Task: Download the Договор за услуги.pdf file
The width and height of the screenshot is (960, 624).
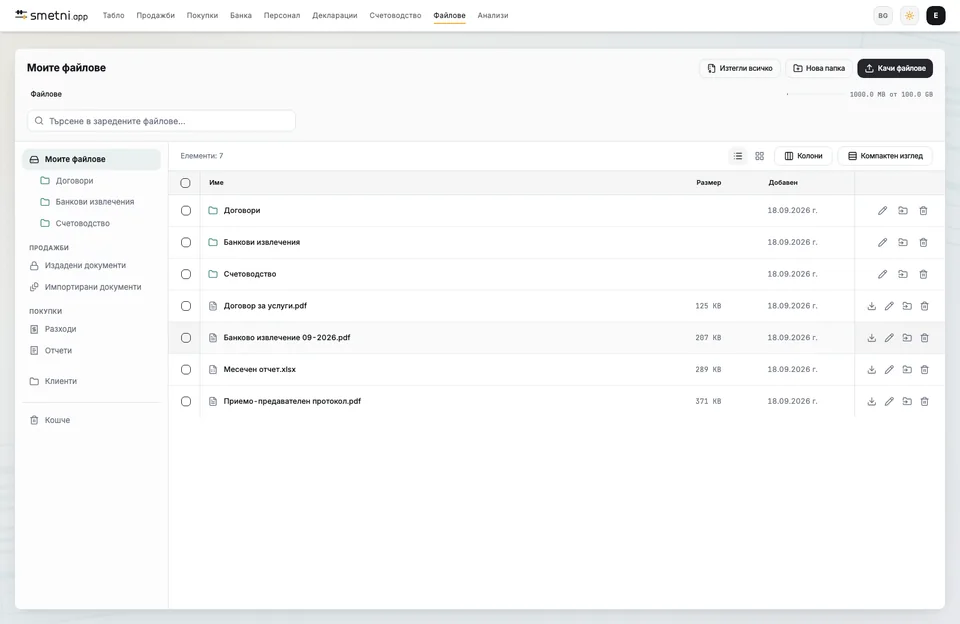Action: coord(871,306)
